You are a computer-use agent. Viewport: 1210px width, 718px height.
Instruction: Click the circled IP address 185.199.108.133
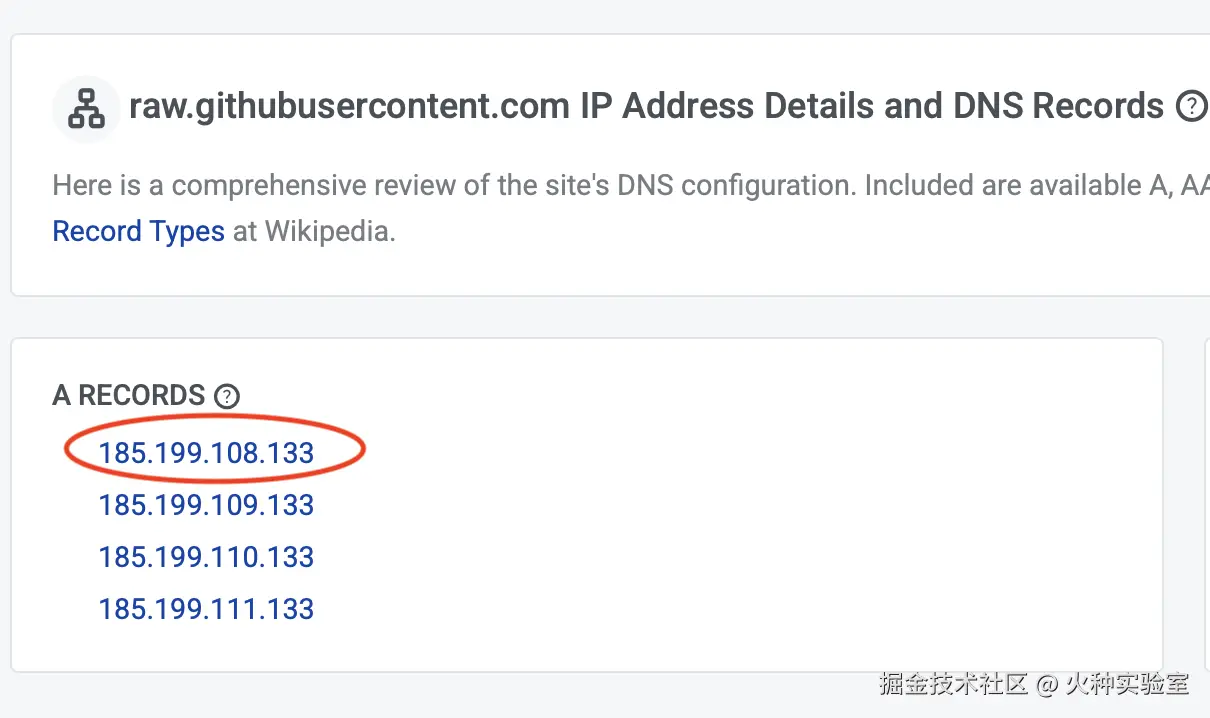click(206, 452)
